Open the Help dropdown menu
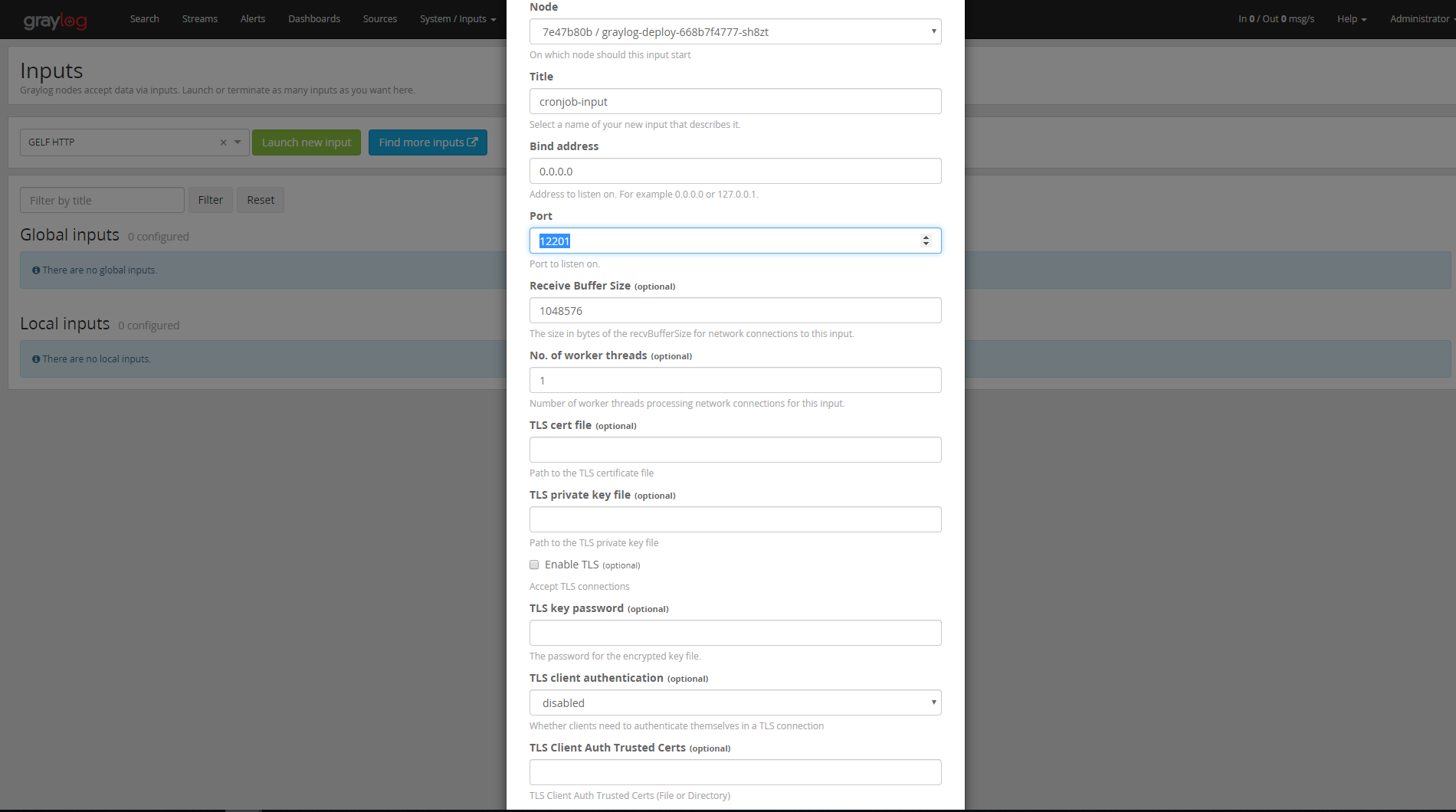This screenshot has width=1456, height=812. pyautogui.click(x=1352, y=19)
